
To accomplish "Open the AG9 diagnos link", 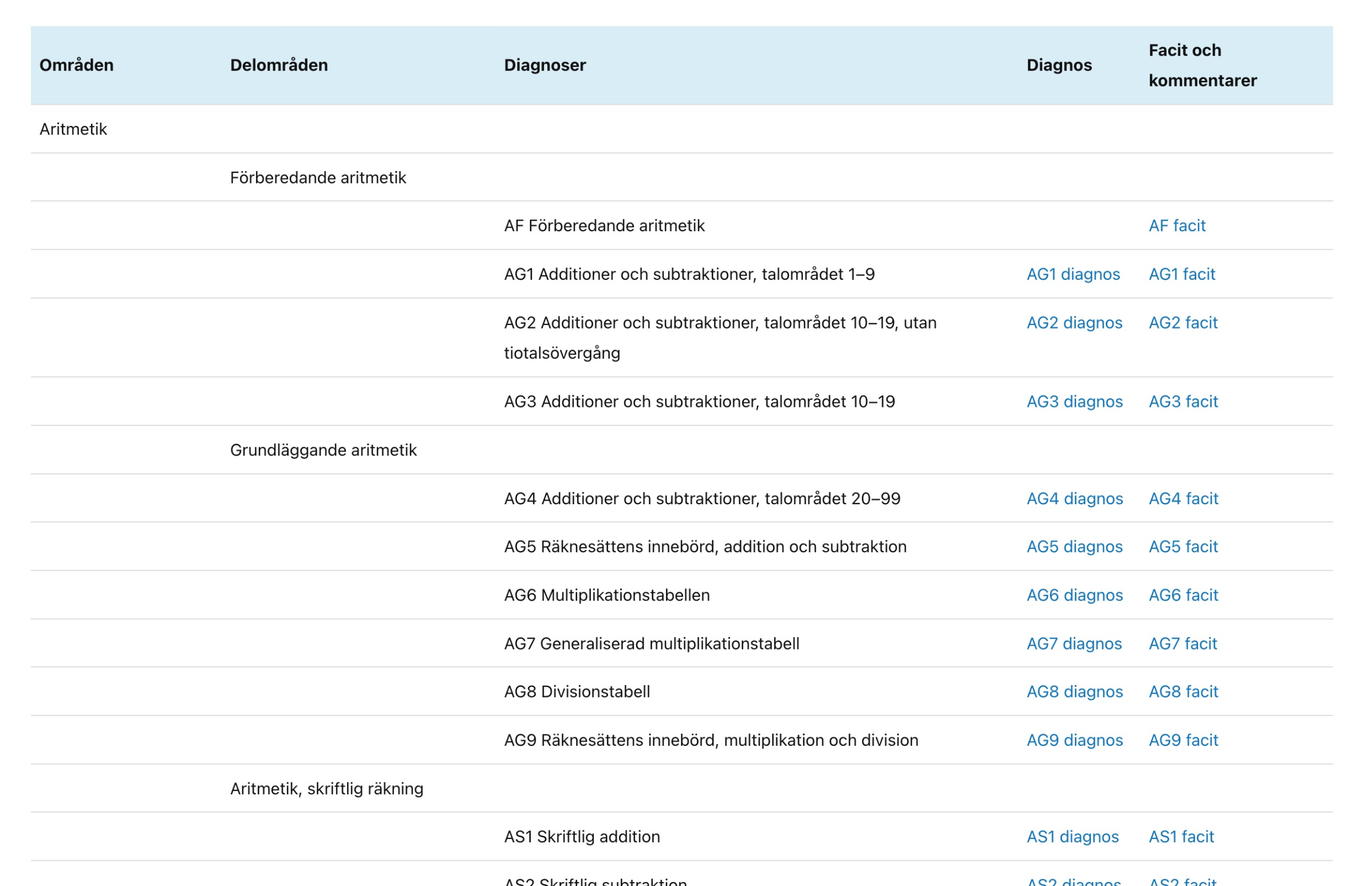I will coord(1074,740).
